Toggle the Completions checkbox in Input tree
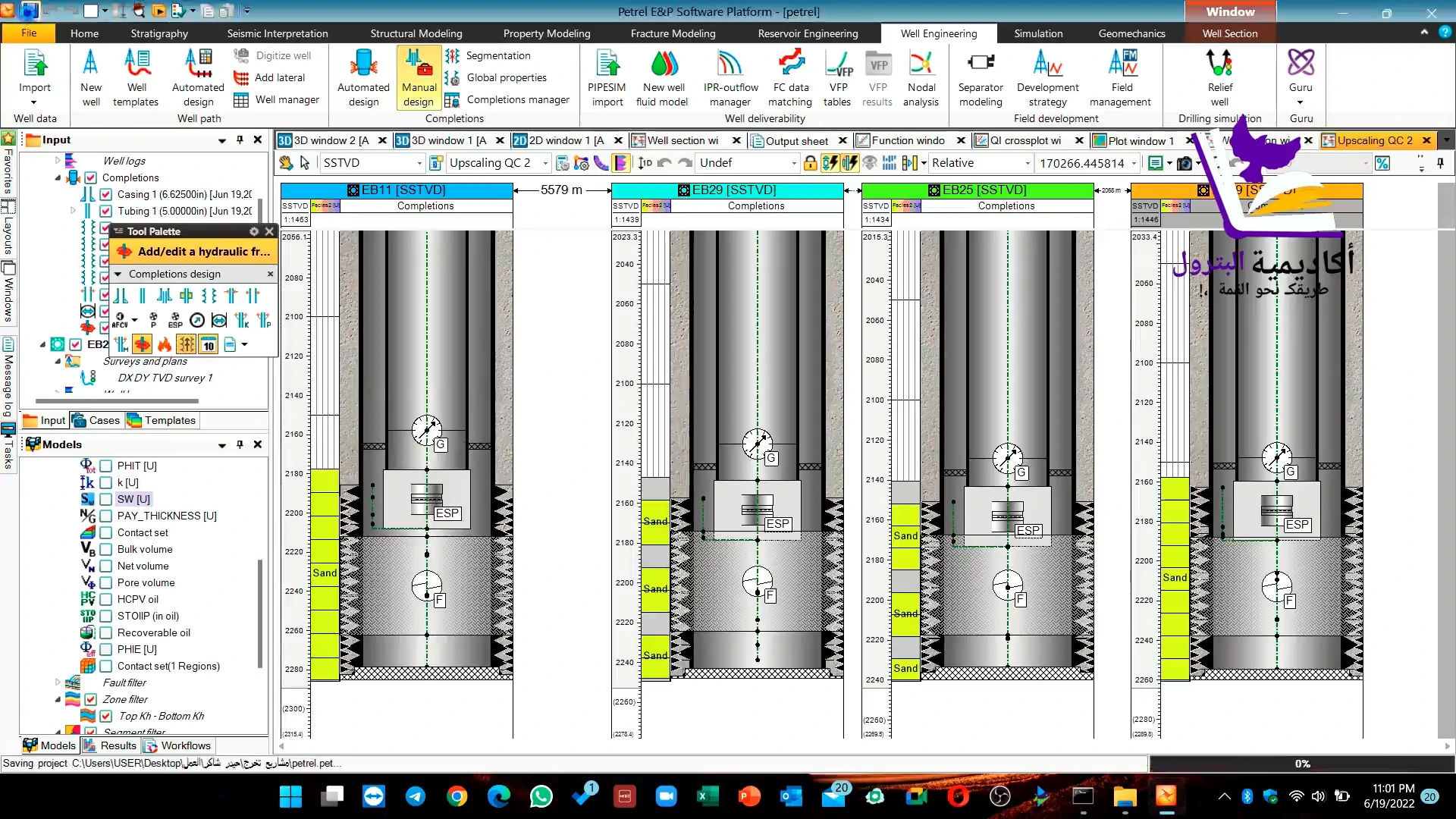The image size is (1456, 819). [90, 177]
